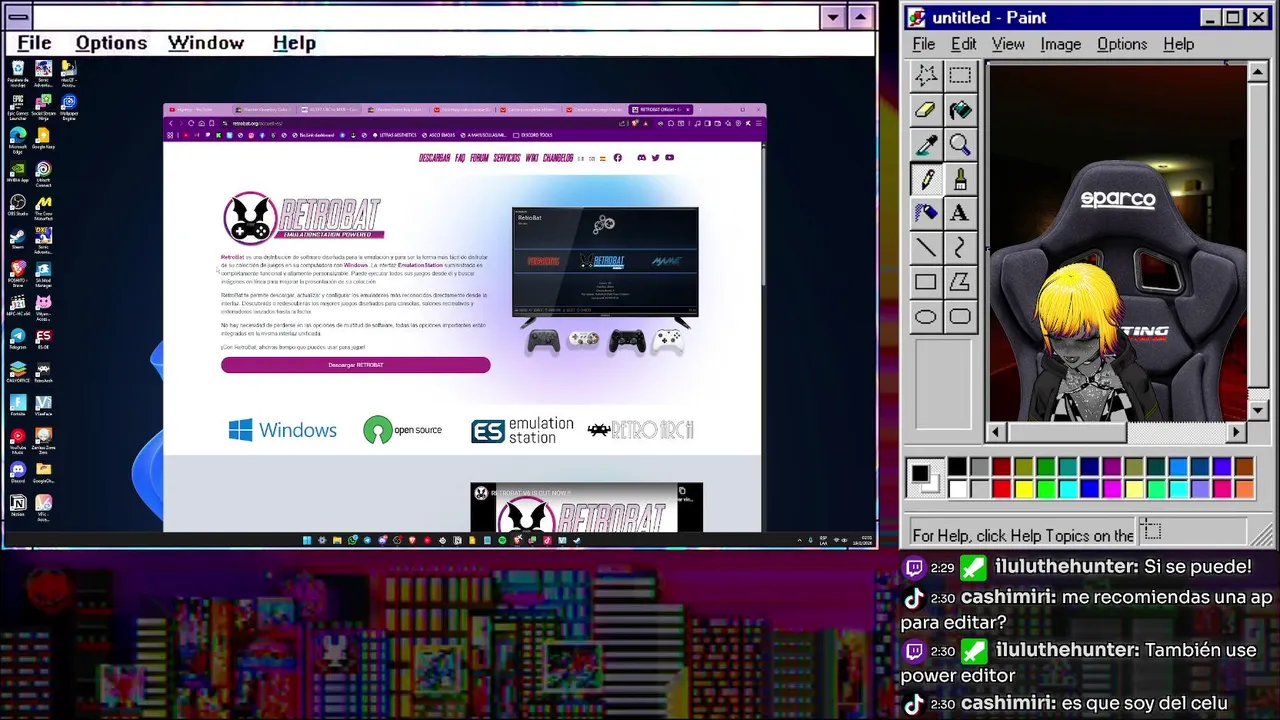The height and width of the screenshot is (720, 1280).
Task: Choose the Airbrush spray tool
Action: click(926, 213)
